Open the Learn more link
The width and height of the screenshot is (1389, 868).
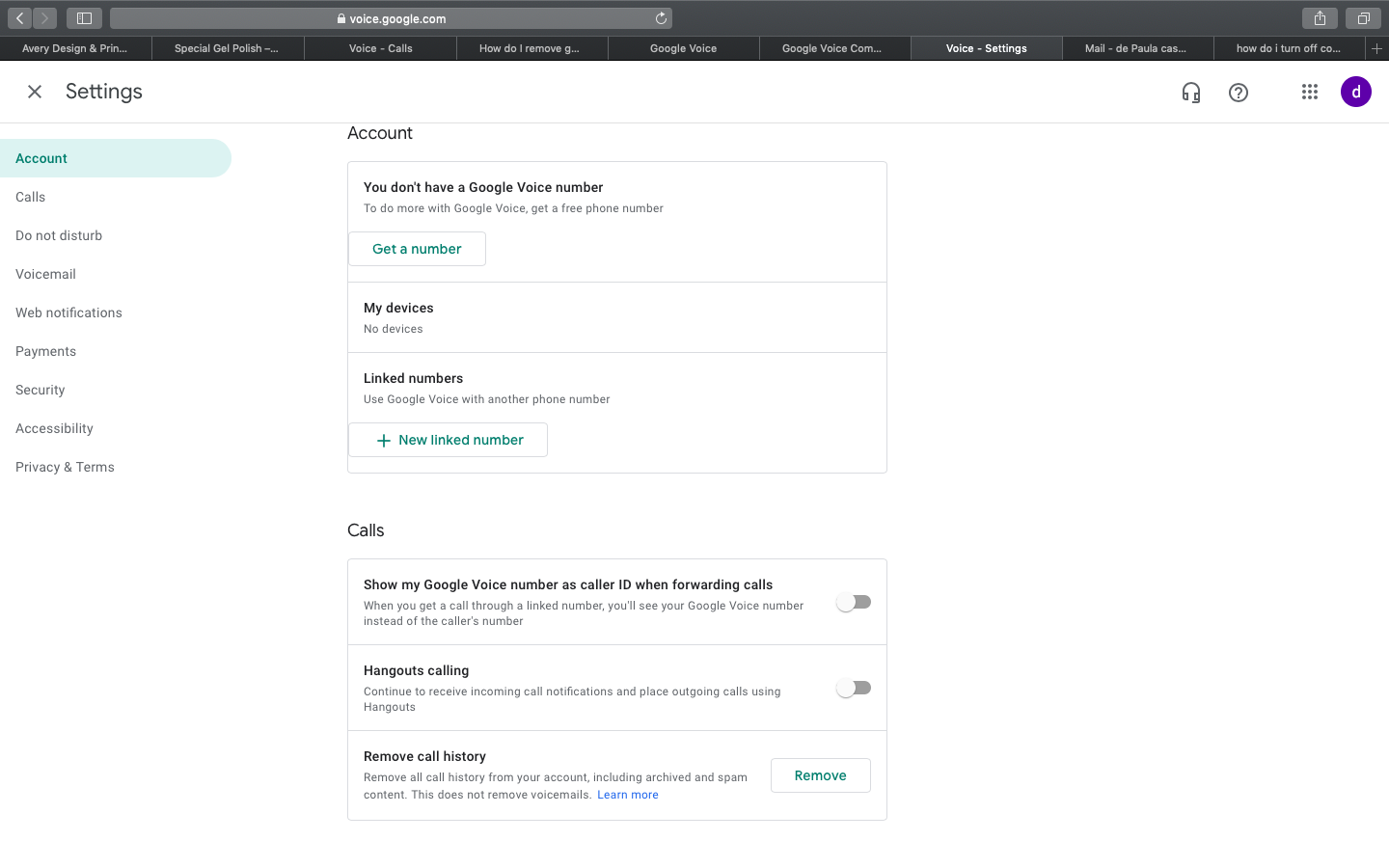(x=628, y=795)
